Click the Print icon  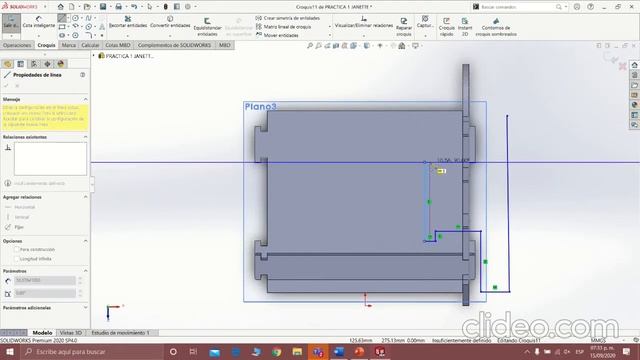118,7
